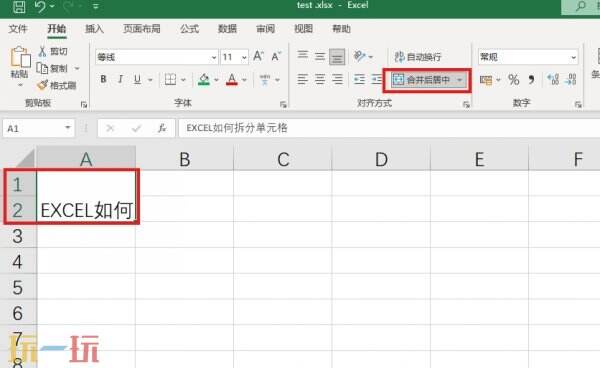Click increase decimal icon
Viewport: 600px width, 368px height.
coord(553,80)
